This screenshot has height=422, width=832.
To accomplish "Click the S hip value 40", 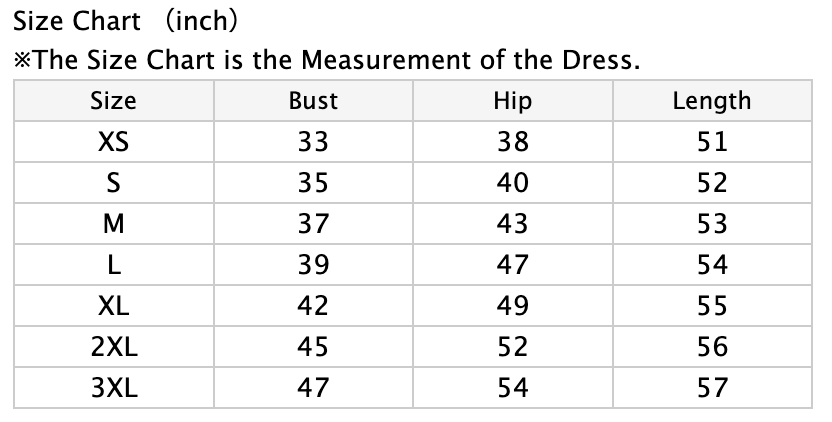I will [512, 183].
